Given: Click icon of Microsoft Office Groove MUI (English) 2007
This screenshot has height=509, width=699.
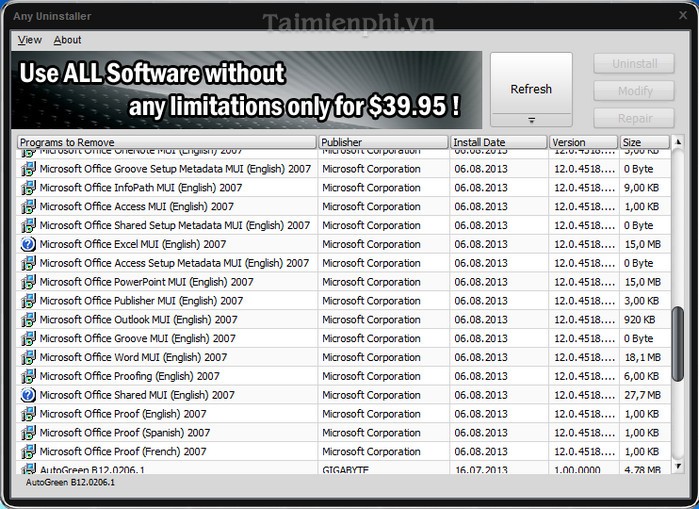Looking at the screenshot, I should [x=28, y=339].
